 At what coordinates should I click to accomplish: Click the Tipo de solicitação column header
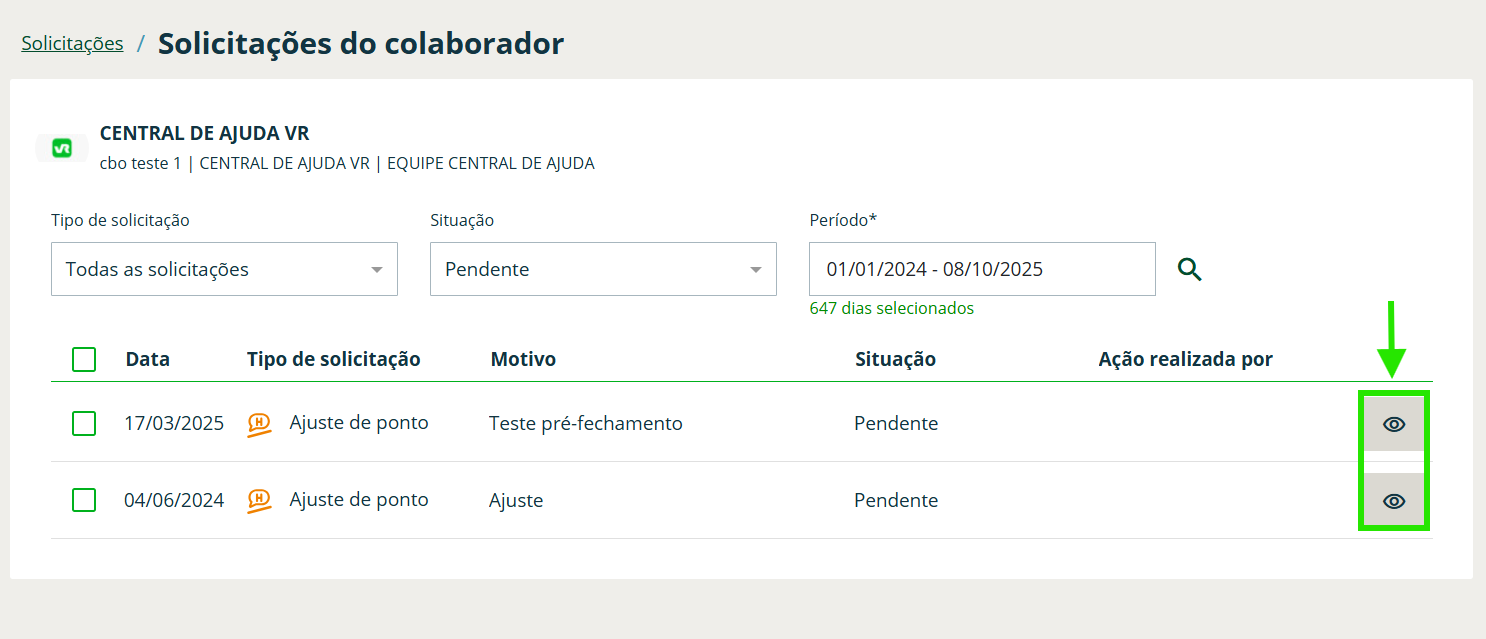pos(333,359)
